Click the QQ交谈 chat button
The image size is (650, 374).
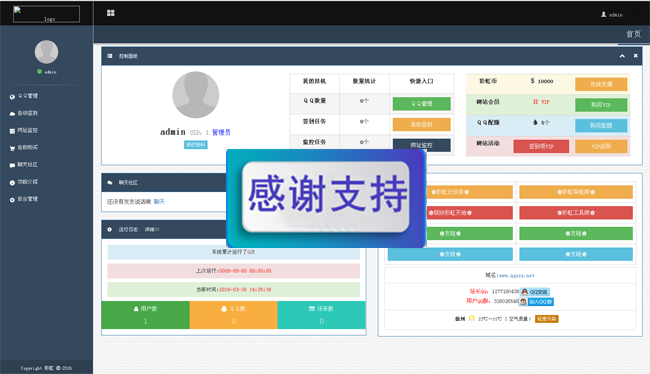[535, 292]
